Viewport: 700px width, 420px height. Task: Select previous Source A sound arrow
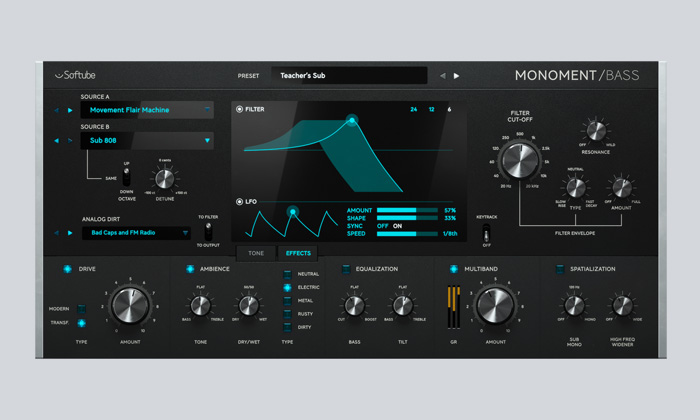pyautogui.click(x=56, y=110)
